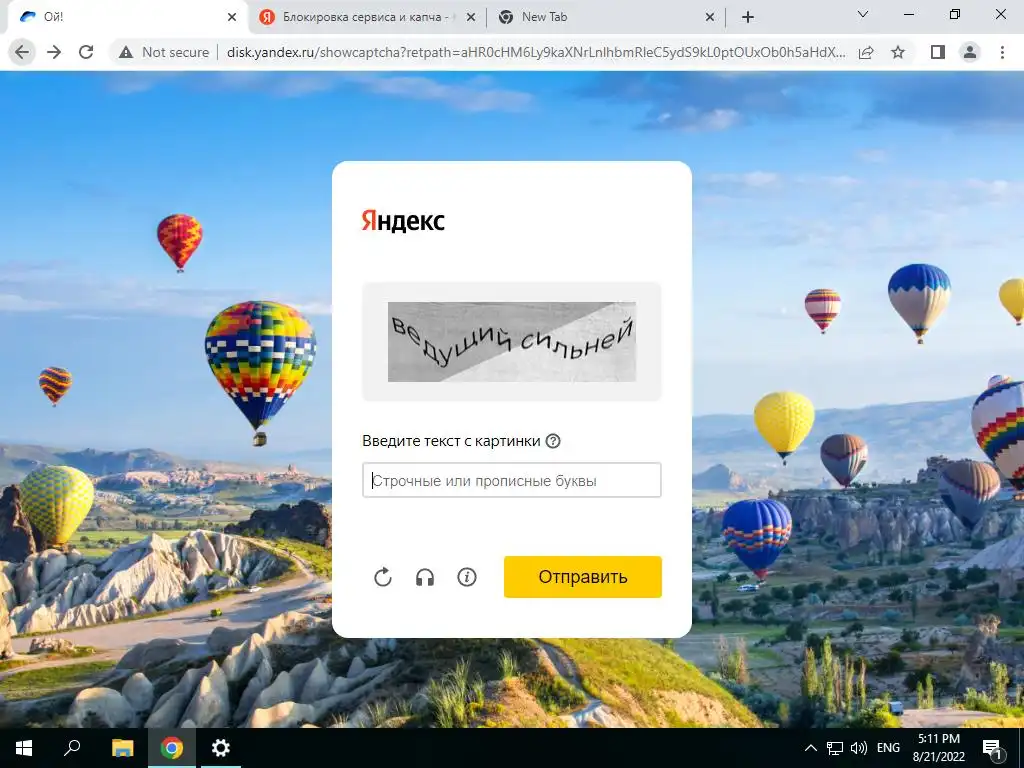
Task: Switch to the Блокировка сервиса и капча tab
Action: 368,17
